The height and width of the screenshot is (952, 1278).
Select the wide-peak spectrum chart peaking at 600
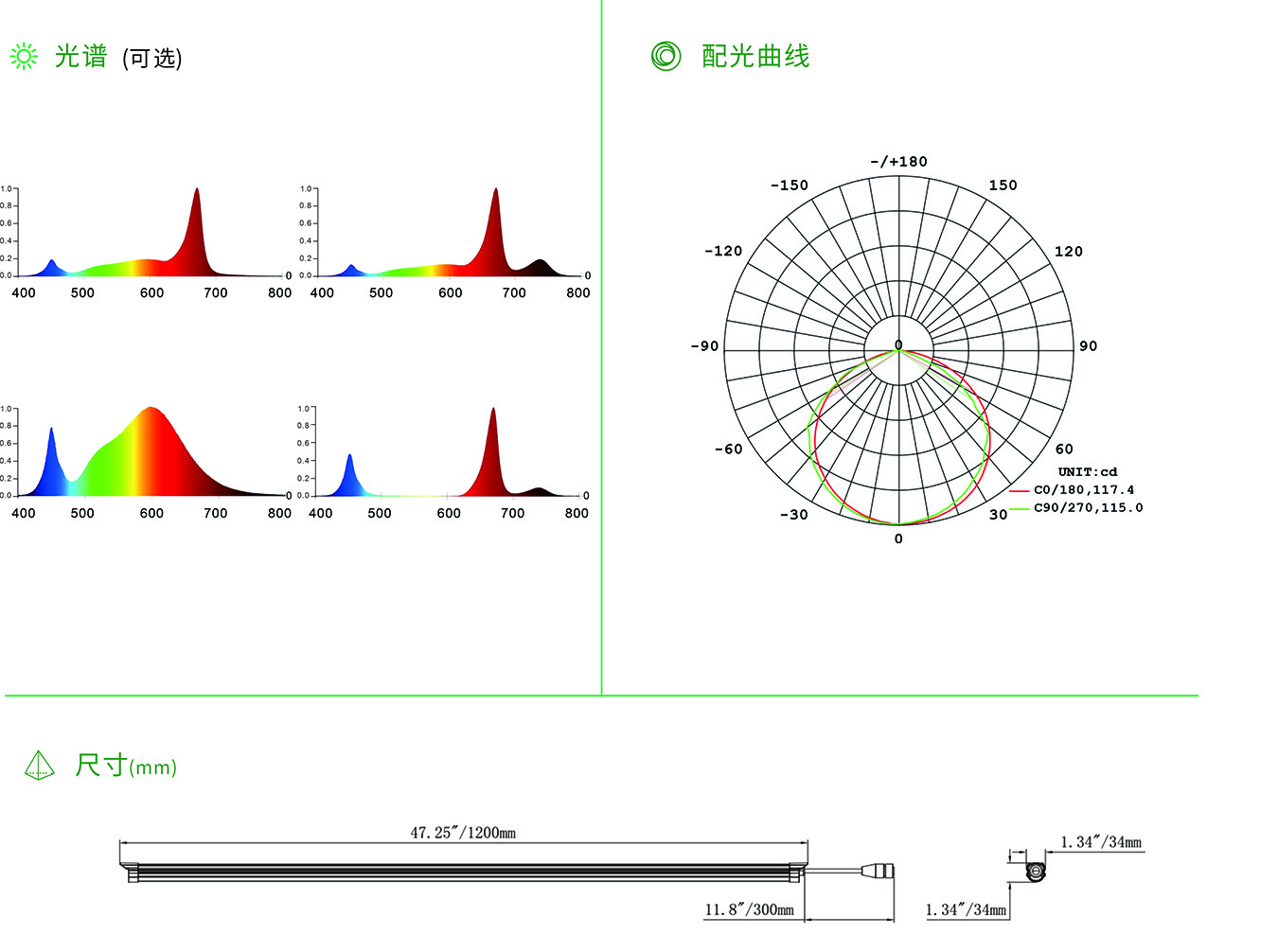pyautogui.click(x=148, y=462)
